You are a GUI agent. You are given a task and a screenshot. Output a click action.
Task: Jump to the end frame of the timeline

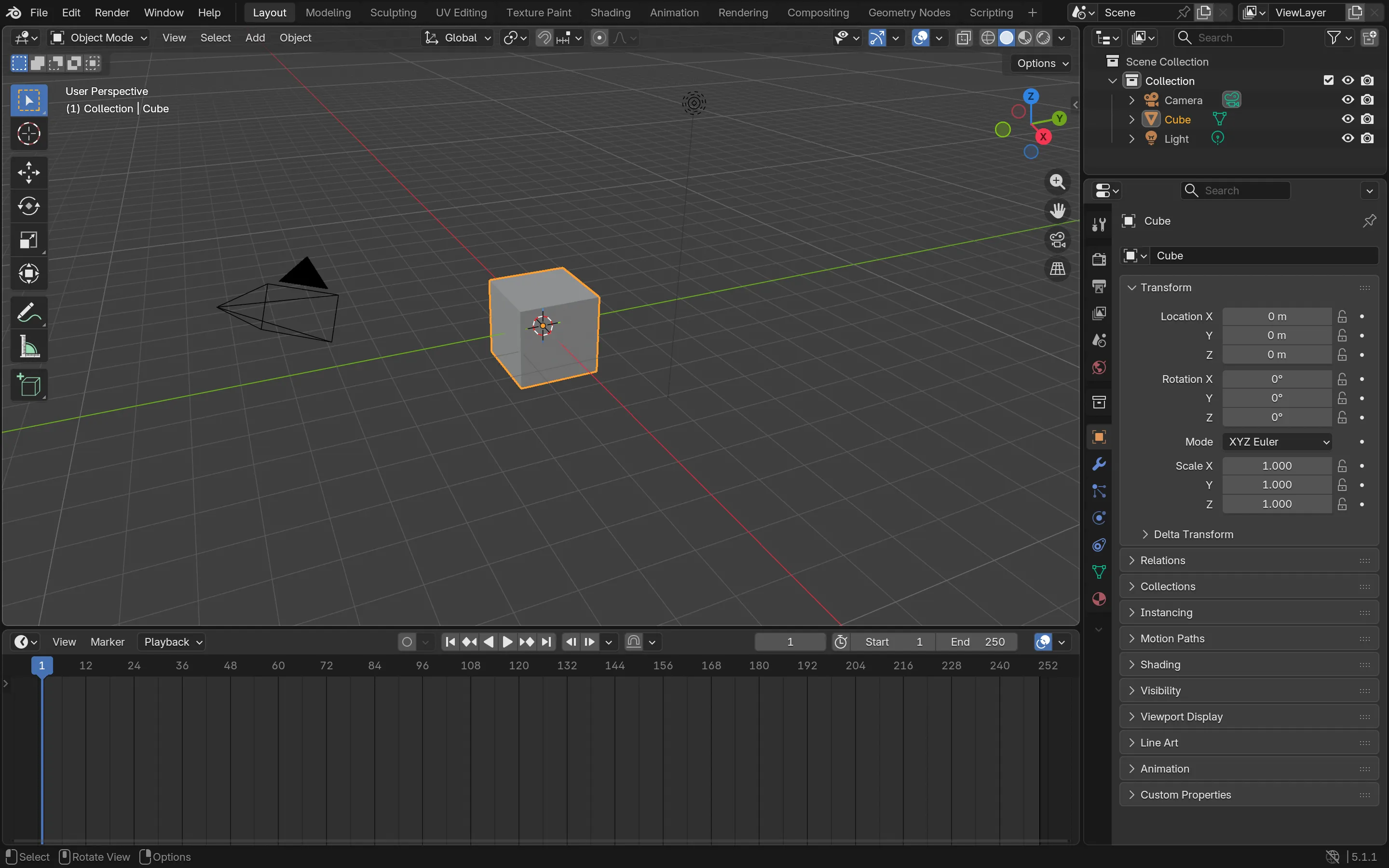pyautogui.click(x=546, y=642)
